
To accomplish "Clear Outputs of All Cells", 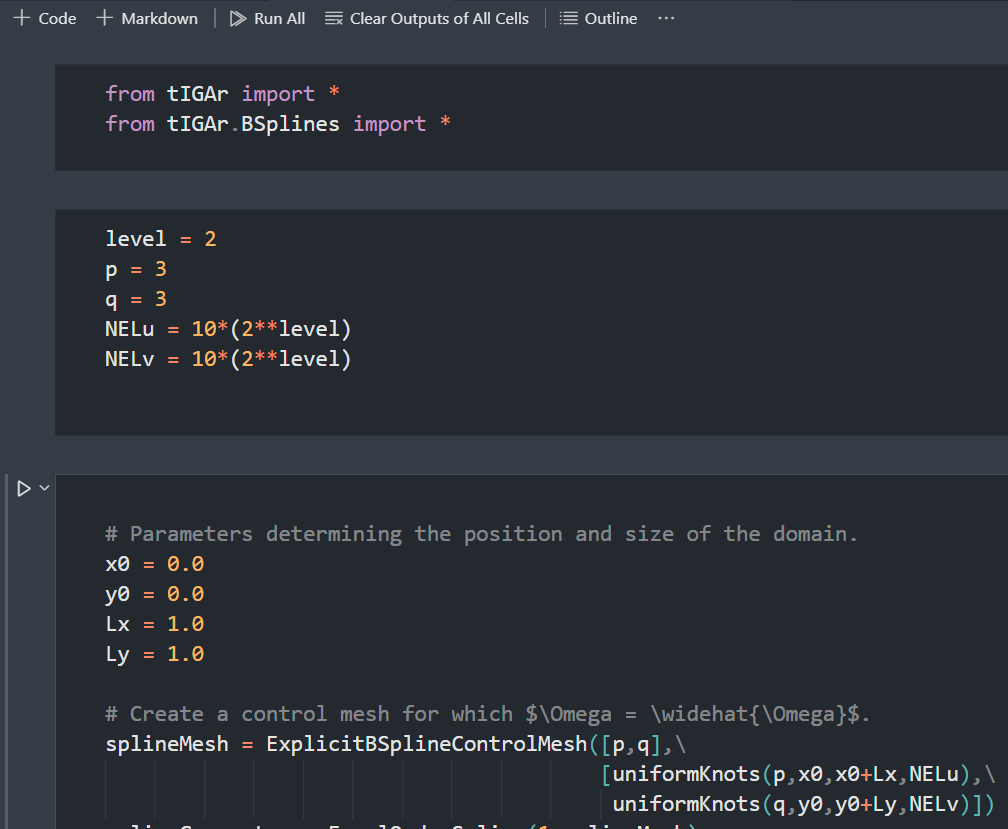I will pos(428,18).
